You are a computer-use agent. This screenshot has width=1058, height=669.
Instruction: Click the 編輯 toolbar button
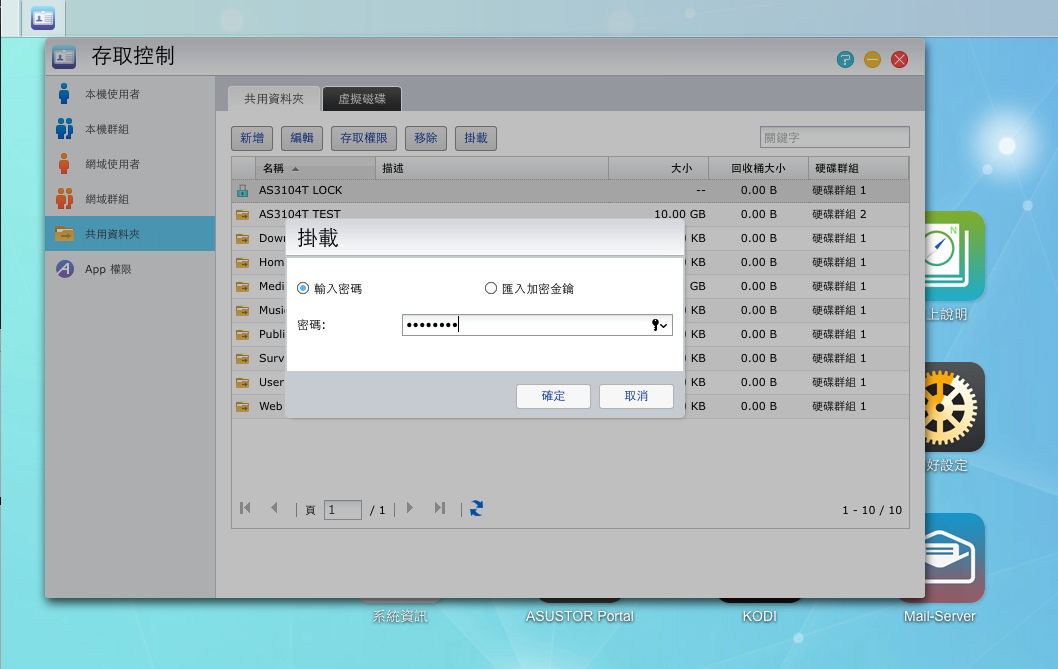pyautogui.click(x=302, y=138)
